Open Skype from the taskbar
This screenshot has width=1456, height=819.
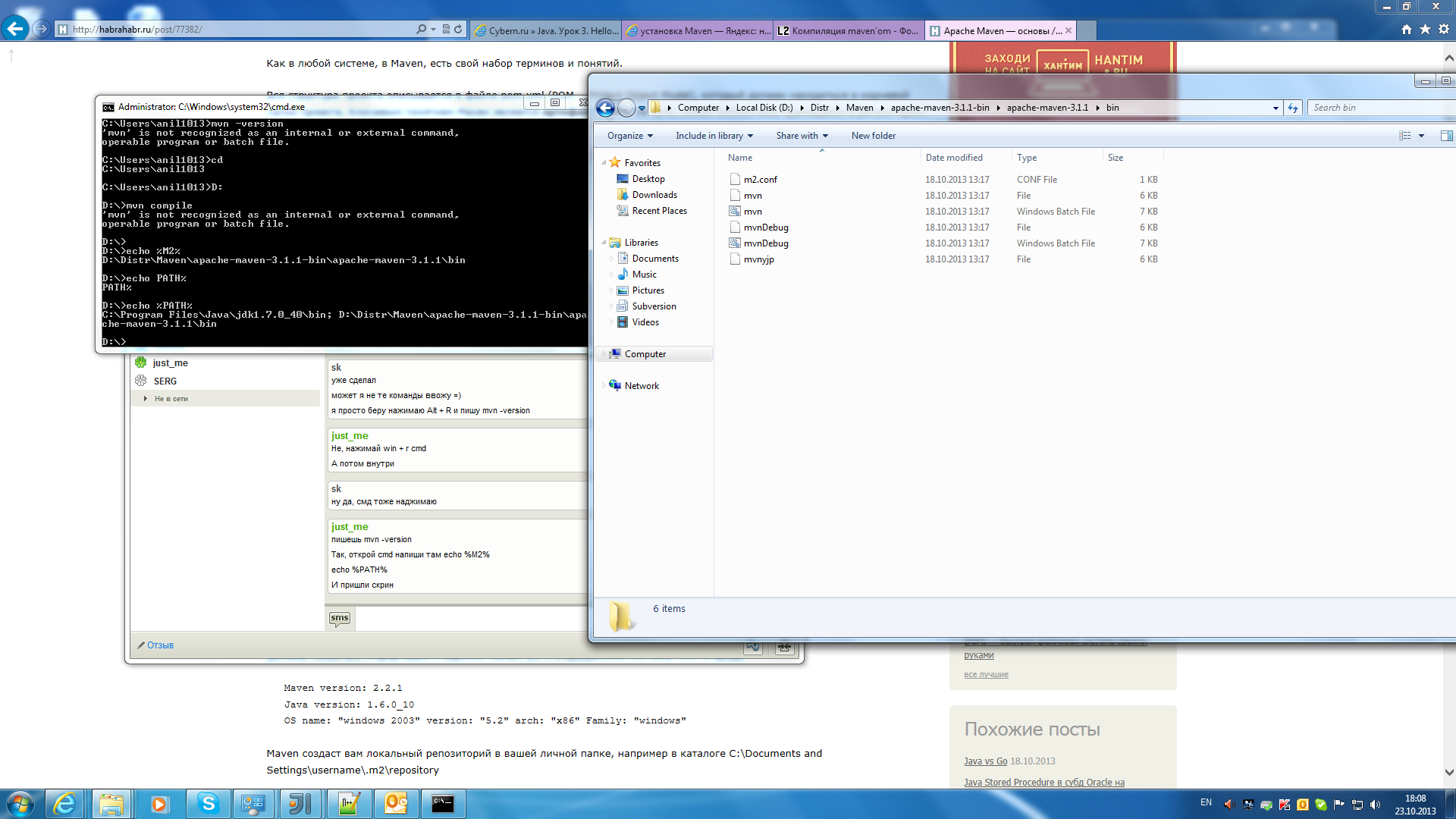[x=208, y=804]
